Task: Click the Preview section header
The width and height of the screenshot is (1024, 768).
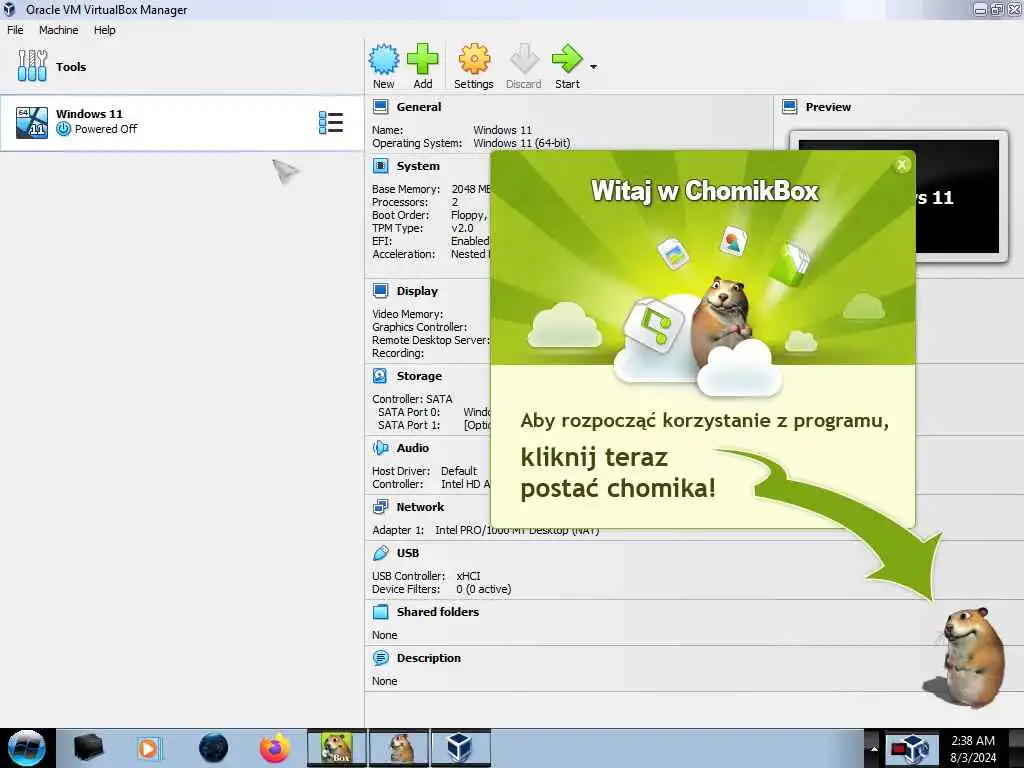Action: click(828, 107)
